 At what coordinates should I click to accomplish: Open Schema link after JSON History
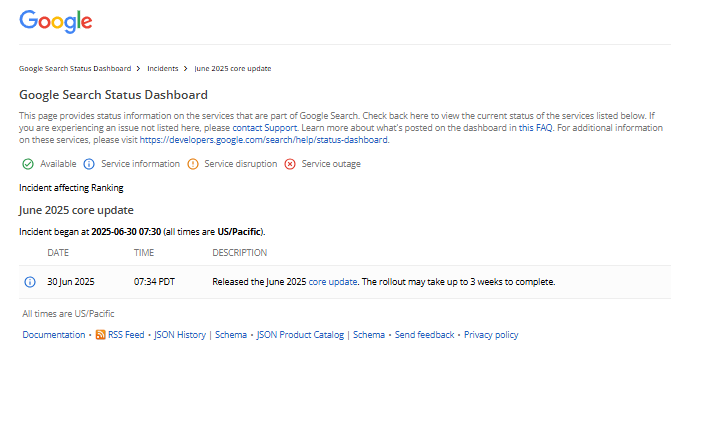pos(231,335)
